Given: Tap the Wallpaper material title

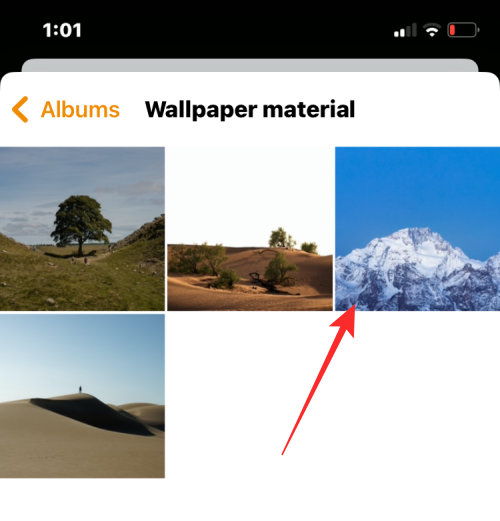Looking at the screenshot, I should pos(250,109).
